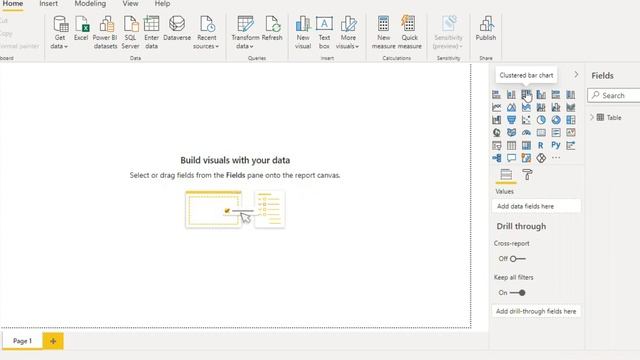640x360 pixels.
Task: Select the Stacked bar chart visual
Action: click(496, 95)
